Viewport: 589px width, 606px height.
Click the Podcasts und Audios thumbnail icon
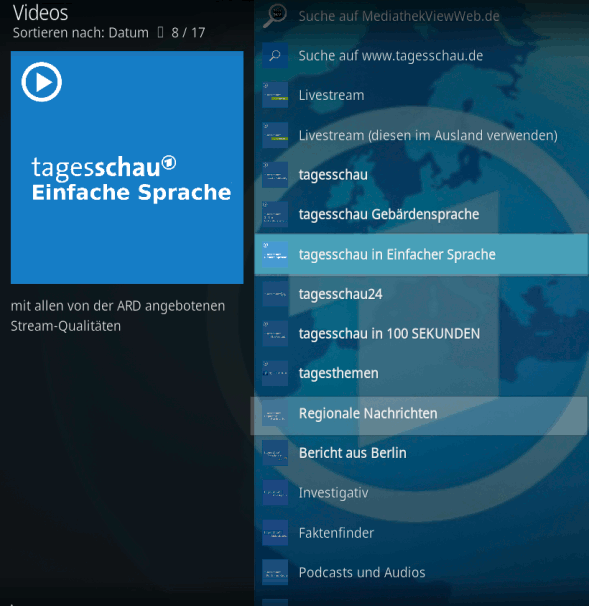click(x=275, y=572)
